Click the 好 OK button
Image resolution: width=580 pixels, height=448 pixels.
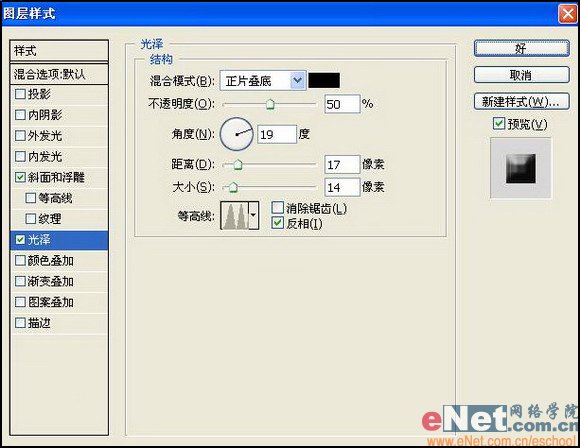(522, 48)
